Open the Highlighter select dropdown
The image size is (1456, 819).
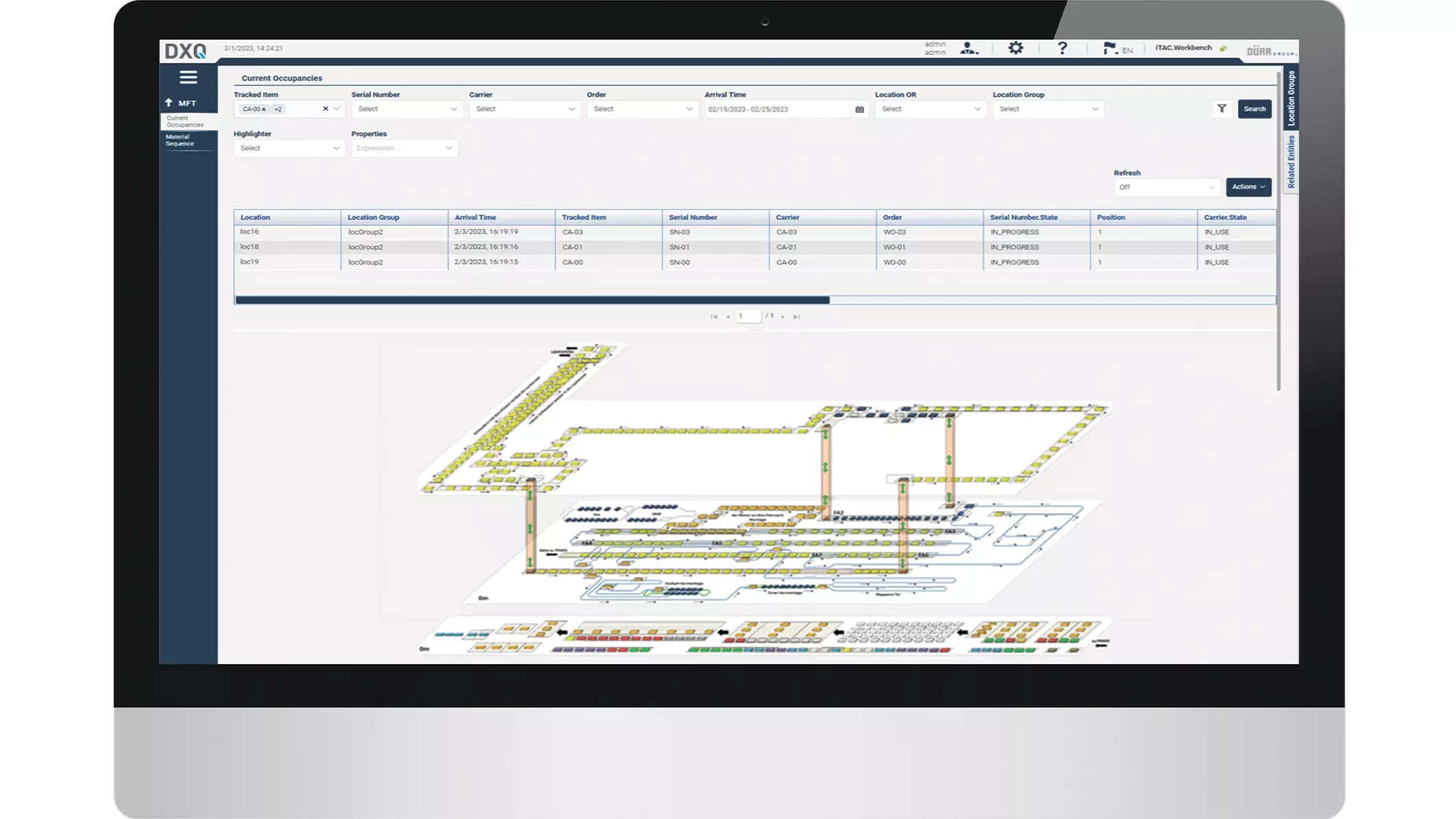coord(288,148)
